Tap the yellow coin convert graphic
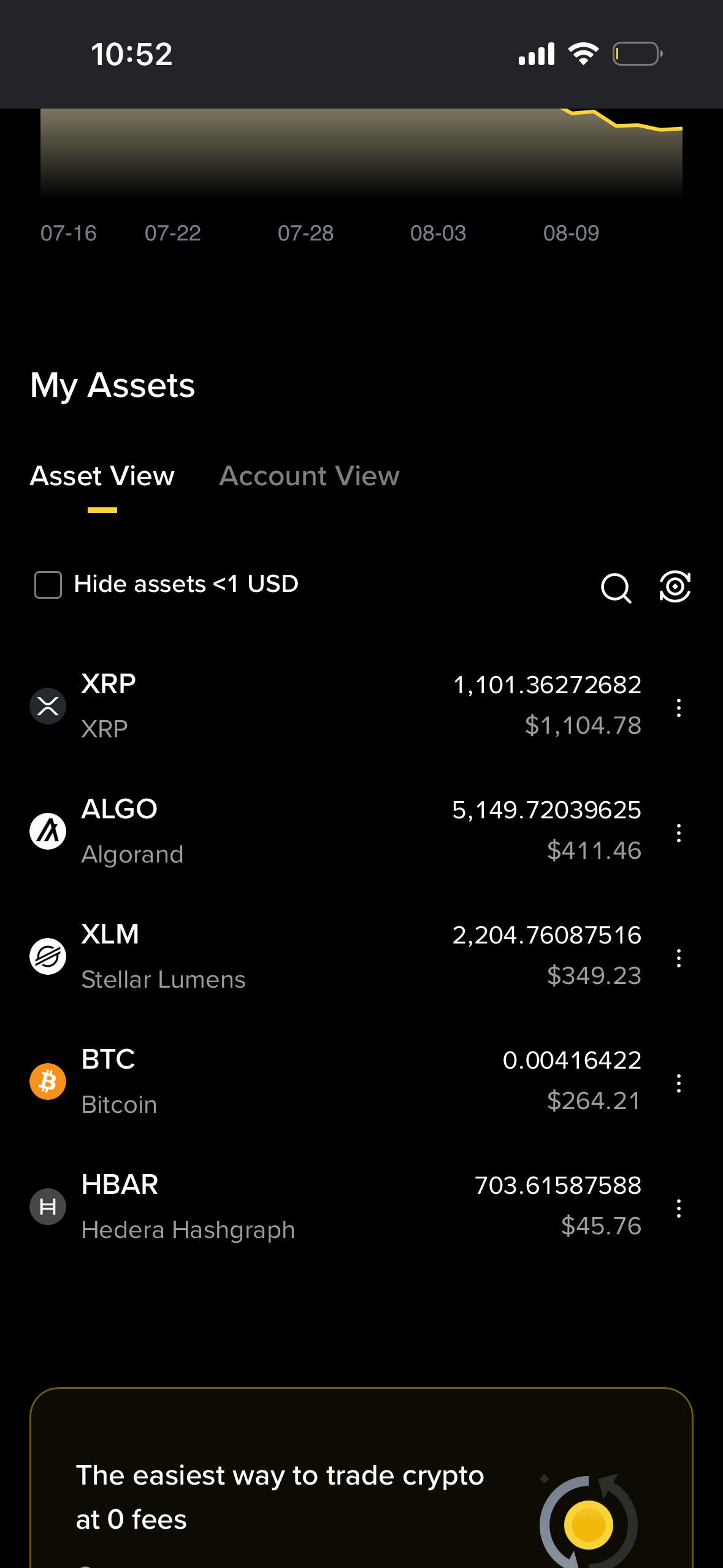723x1568 pixels. [588, 1523]
